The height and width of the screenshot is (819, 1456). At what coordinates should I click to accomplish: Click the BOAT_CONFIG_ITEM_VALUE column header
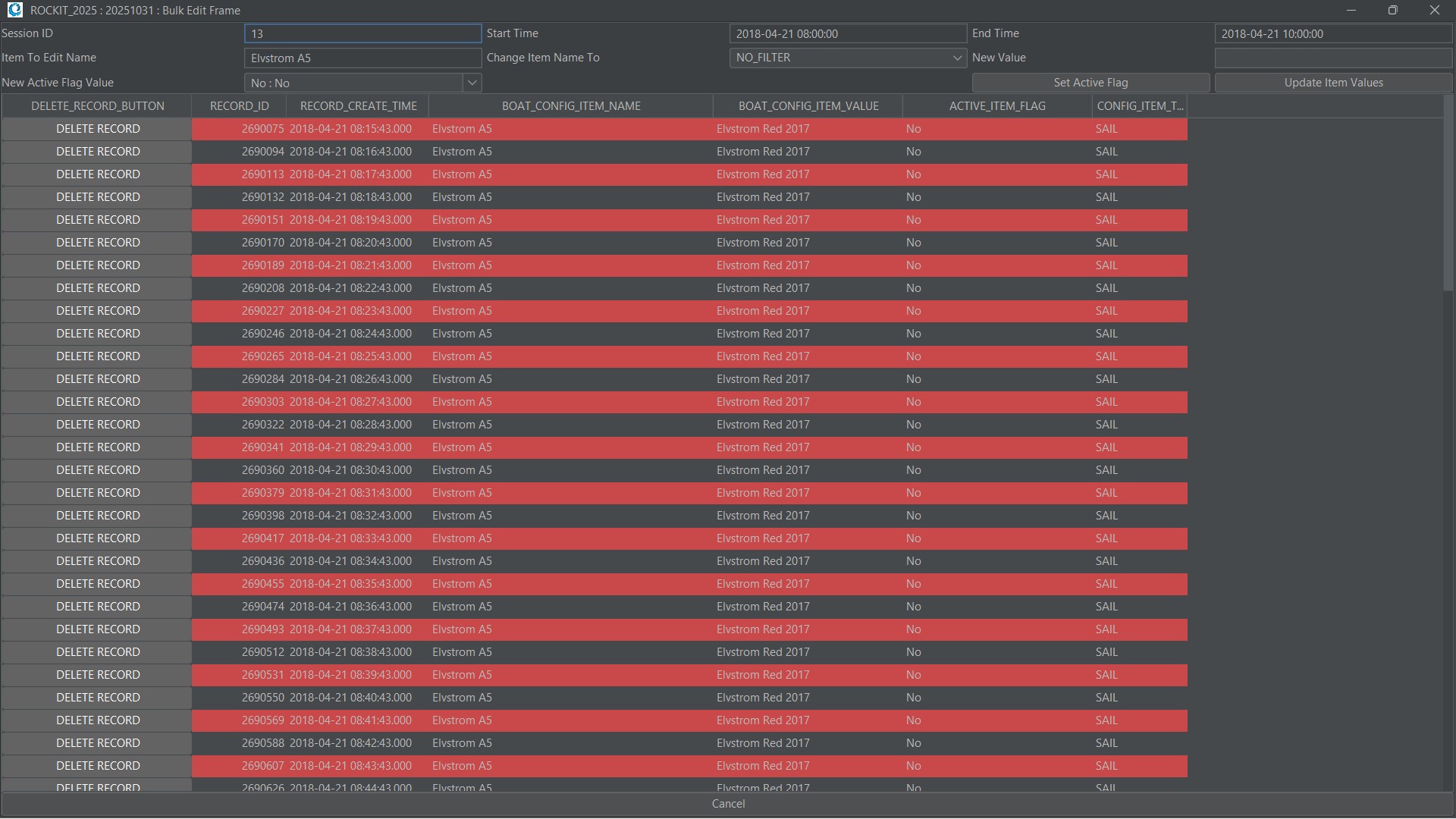[x=808, y=106]
